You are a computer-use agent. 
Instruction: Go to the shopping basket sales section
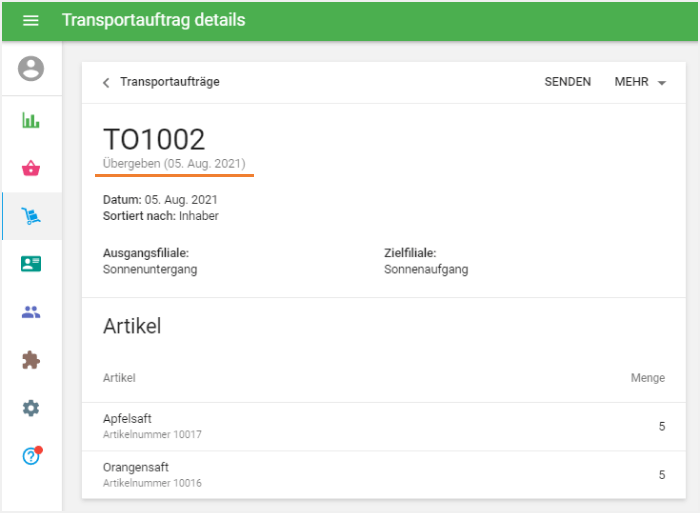point(31,168)
